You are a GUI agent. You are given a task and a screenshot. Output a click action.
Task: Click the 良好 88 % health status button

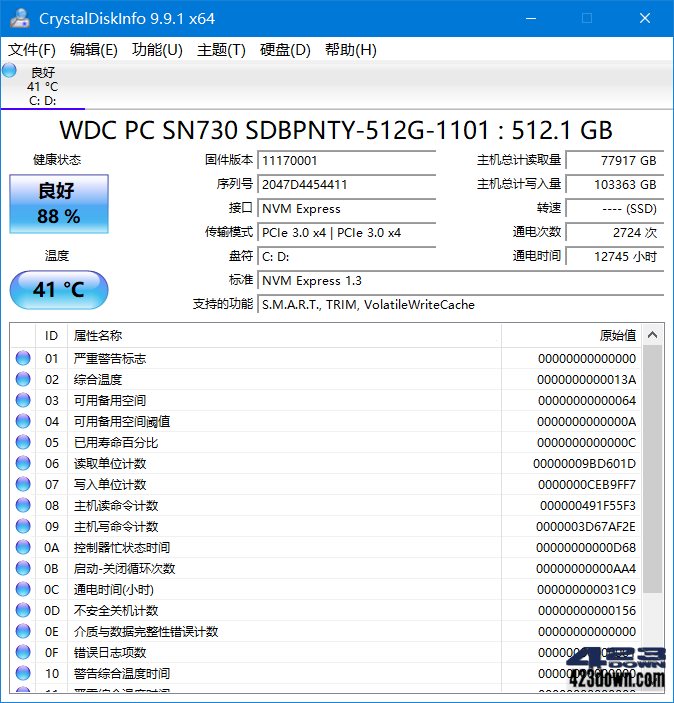pyautogui.click(x=59, y=204)
